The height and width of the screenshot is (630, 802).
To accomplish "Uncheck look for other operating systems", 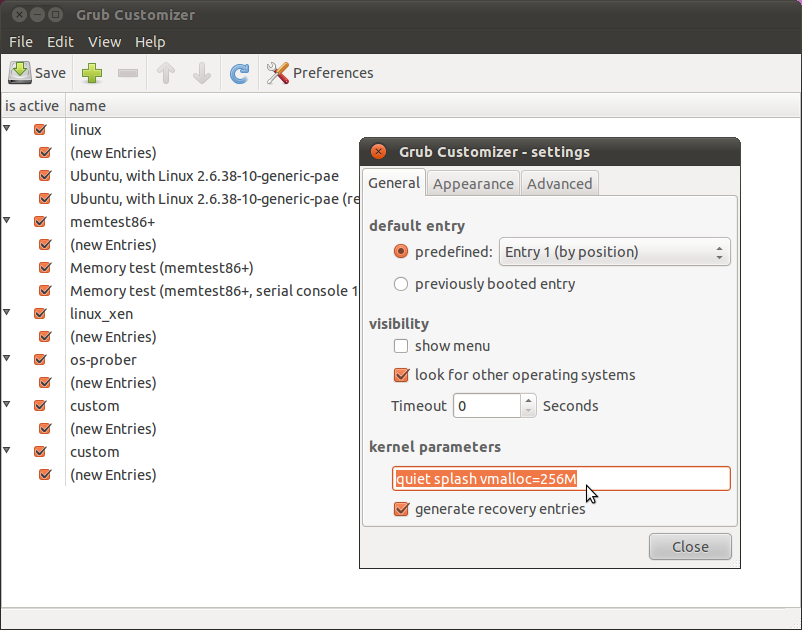I will click(x=401, y=375).
